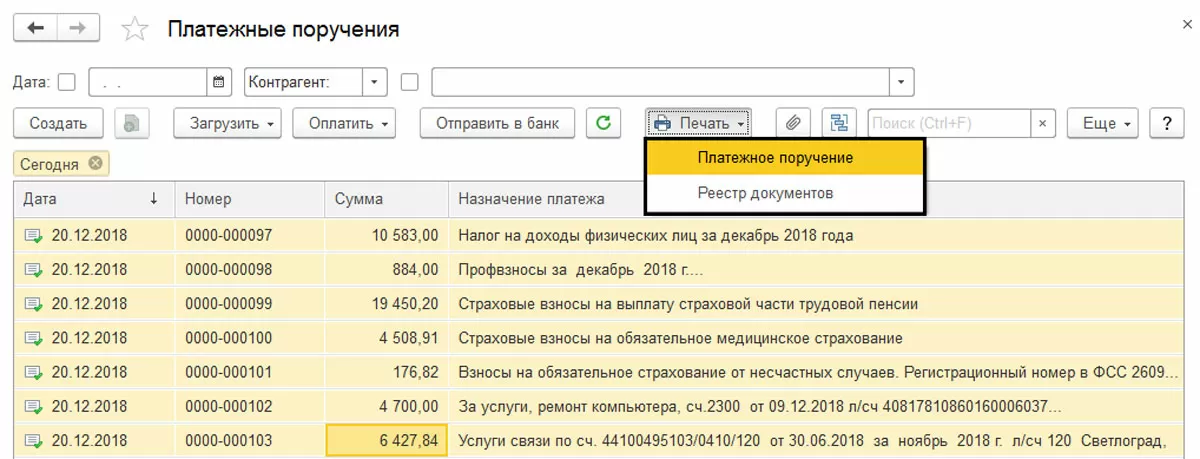The height and width of the screenshot is (459, 1200).
Task: Select amount cell 176,82
Action: click(386, 372)
